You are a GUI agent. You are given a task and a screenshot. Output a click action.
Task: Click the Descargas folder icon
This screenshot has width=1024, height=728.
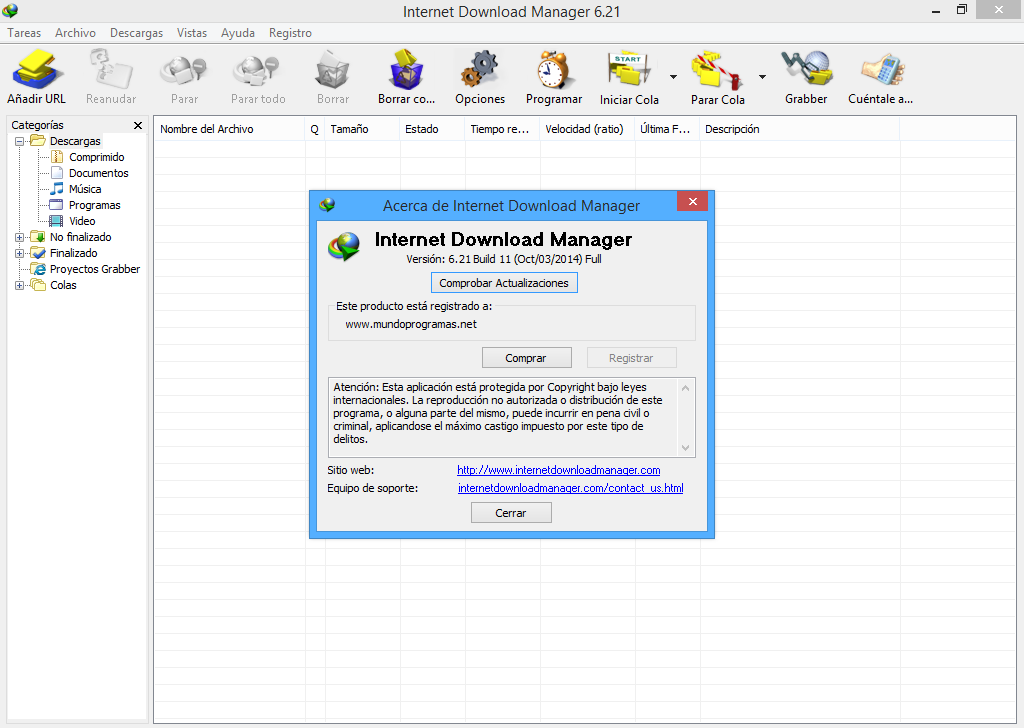coord(38,141)
